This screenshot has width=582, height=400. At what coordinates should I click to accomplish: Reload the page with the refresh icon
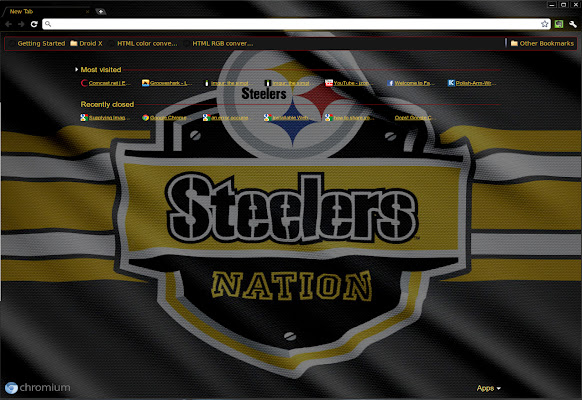(34, 24)
